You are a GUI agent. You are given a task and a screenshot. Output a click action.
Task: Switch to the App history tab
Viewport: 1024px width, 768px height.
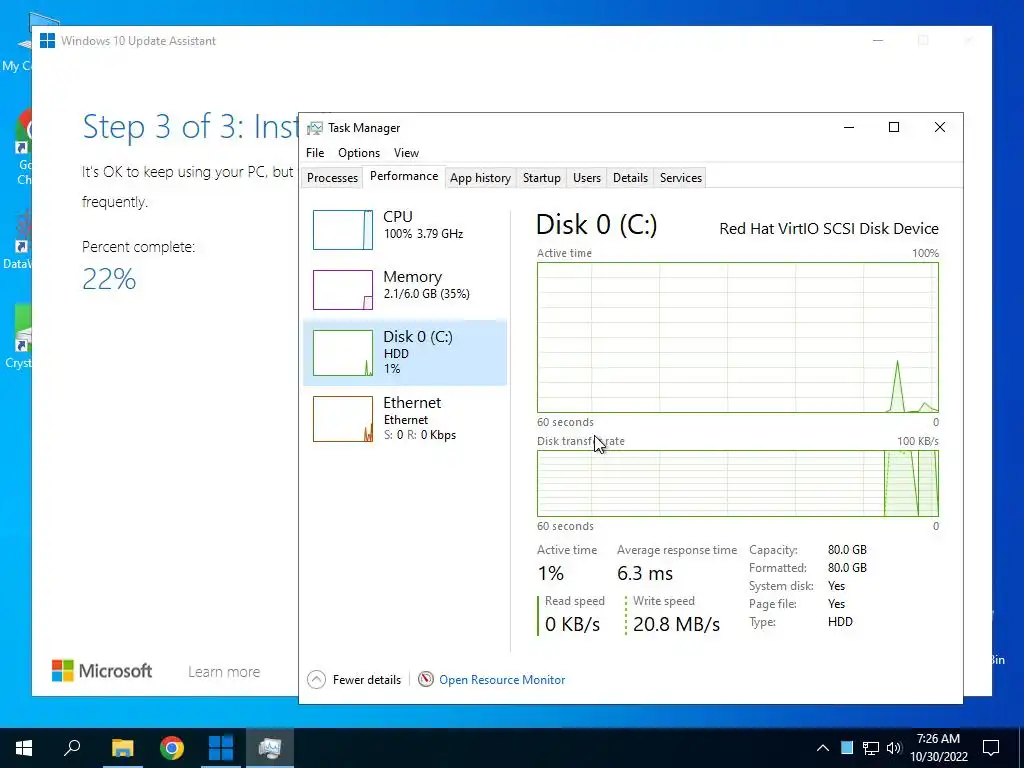pyautogui.click(x=480, y=178)
